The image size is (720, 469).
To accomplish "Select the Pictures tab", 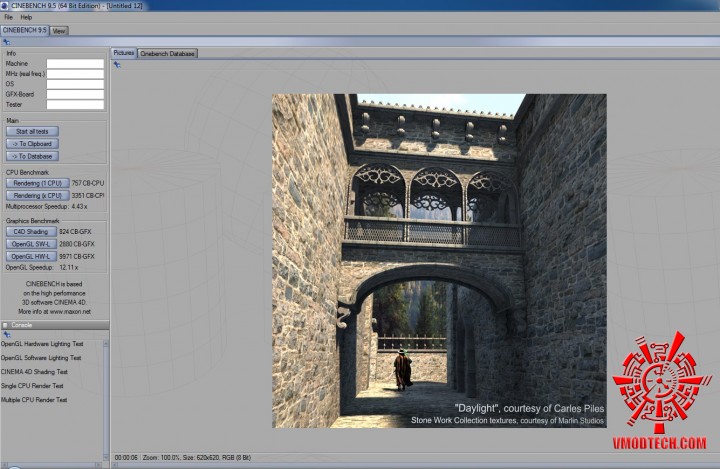I will click(x=124, y=53).
